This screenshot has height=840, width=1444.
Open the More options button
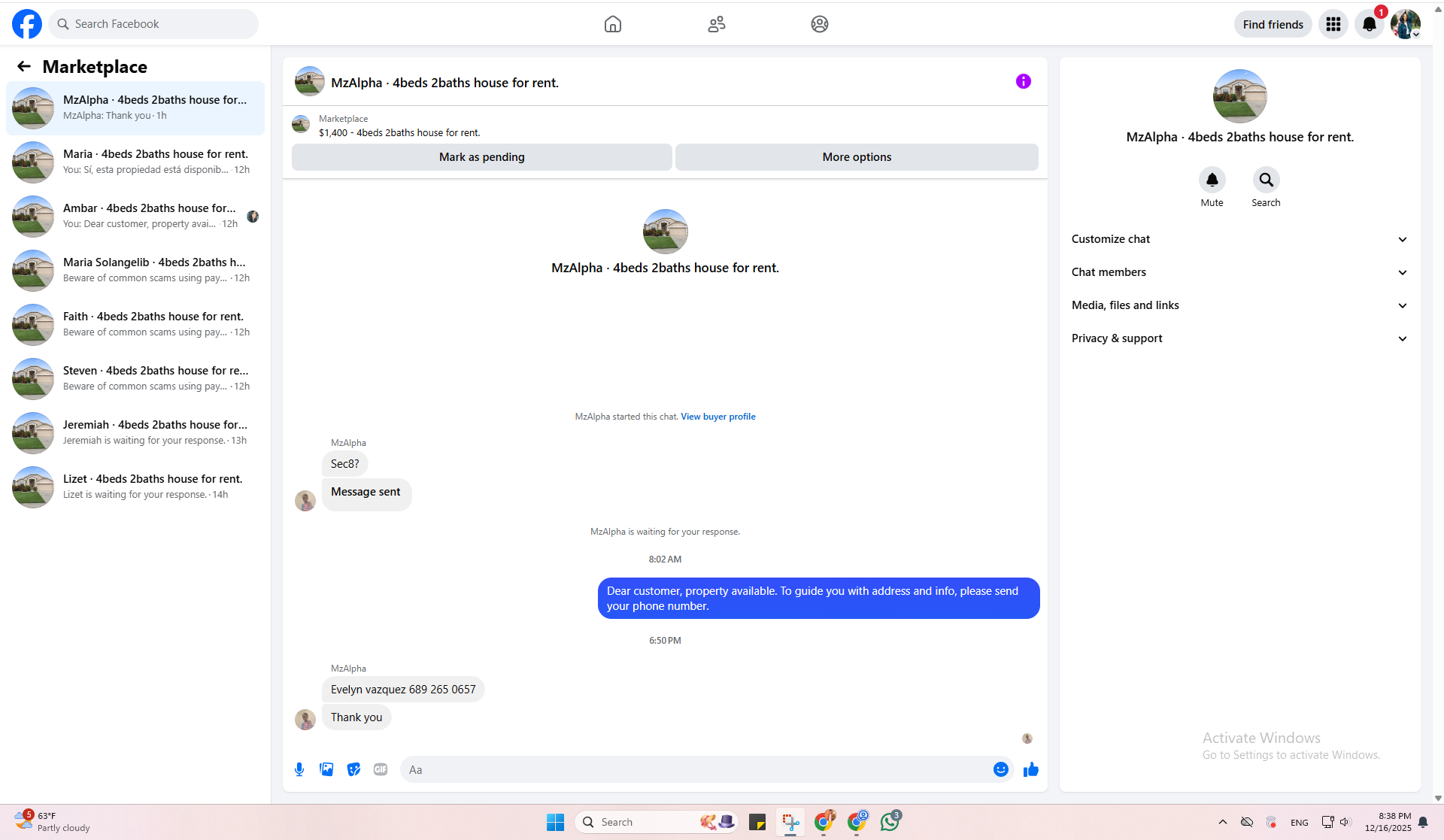[x=857, y=157]
